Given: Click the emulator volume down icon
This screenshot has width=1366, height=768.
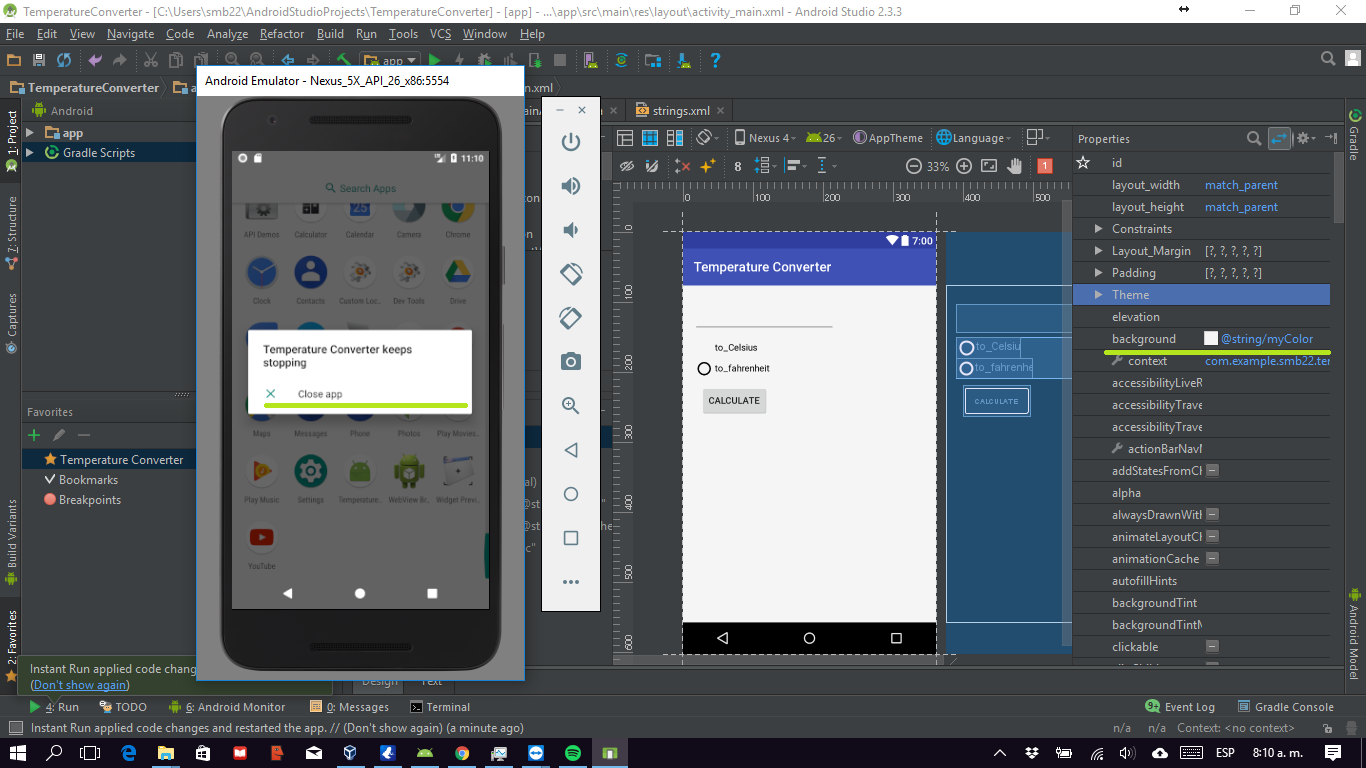Looking at the screenshot, I should click(x=571, y=230).
